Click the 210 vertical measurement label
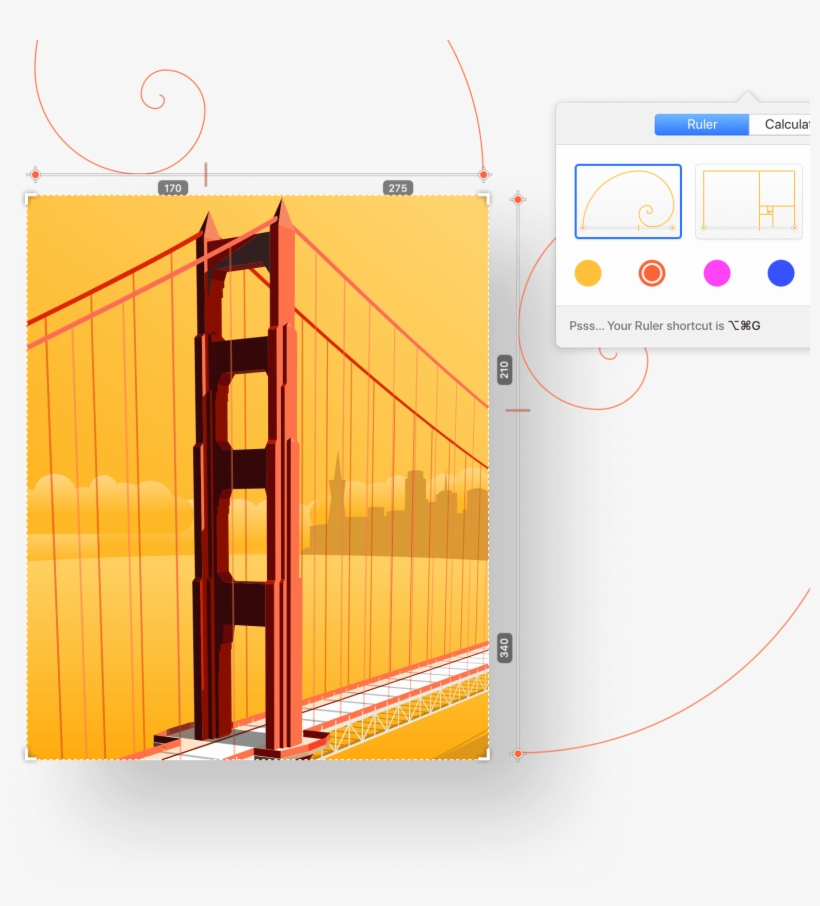This screenshot has width=820, height=906. coord(506,372)
